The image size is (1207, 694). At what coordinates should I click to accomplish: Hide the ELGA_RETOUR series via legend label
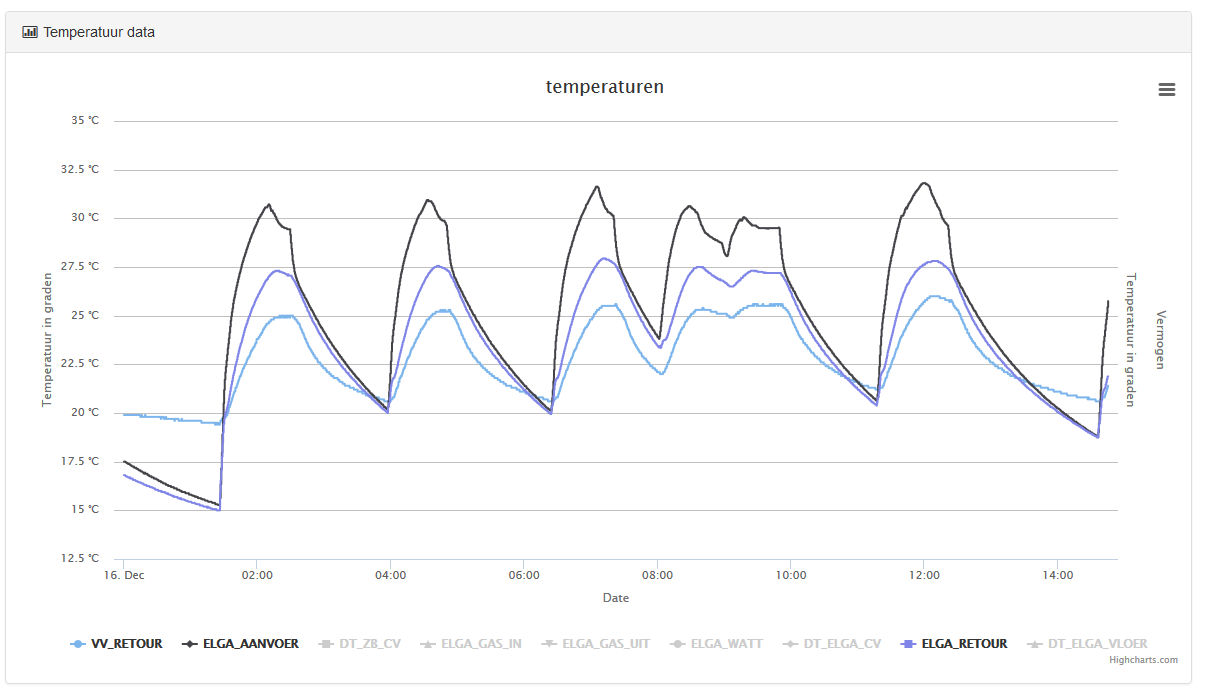pyautogui.click(x=964, y=644)
